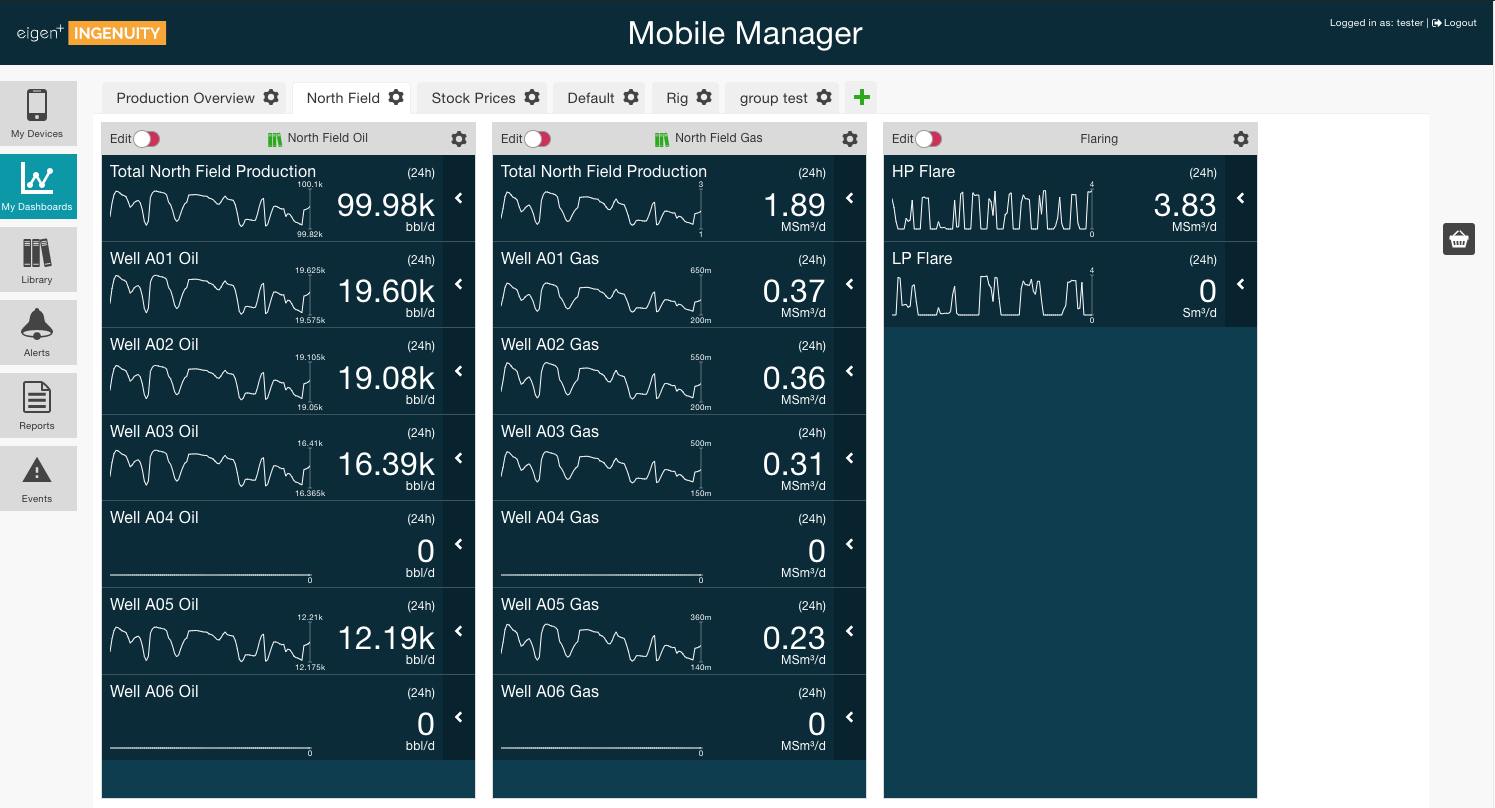Expand Well A01 Oil row arrow

click(459, 284)
